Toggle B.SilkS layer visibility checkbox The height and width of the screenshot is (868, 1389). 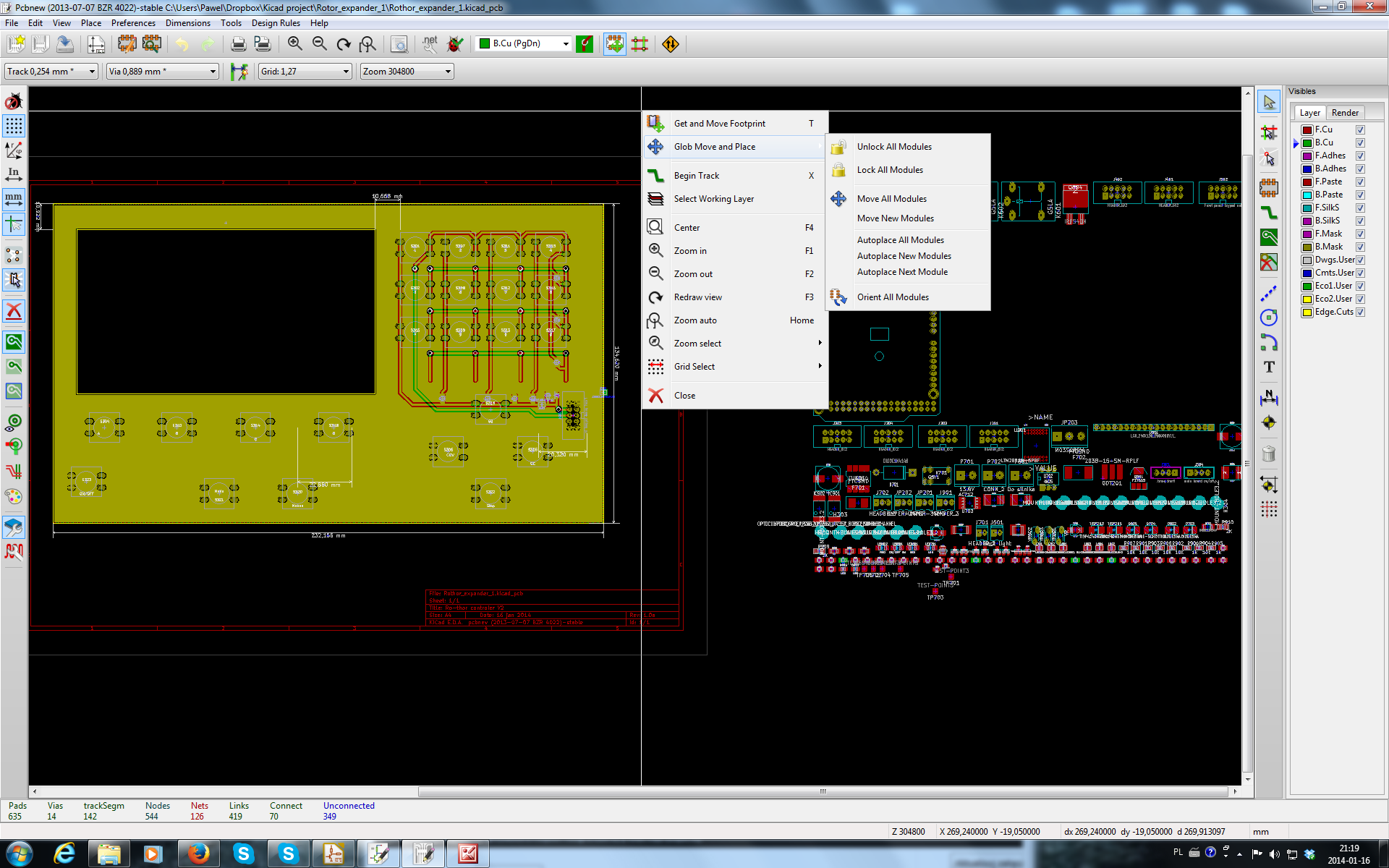coord(1360,221)
